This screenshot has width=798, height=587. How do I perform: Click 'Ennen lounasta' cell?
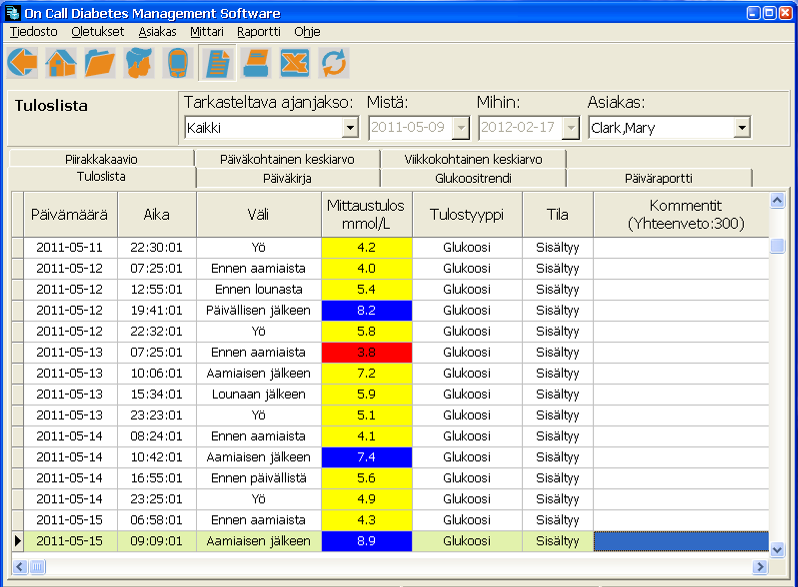259,290
